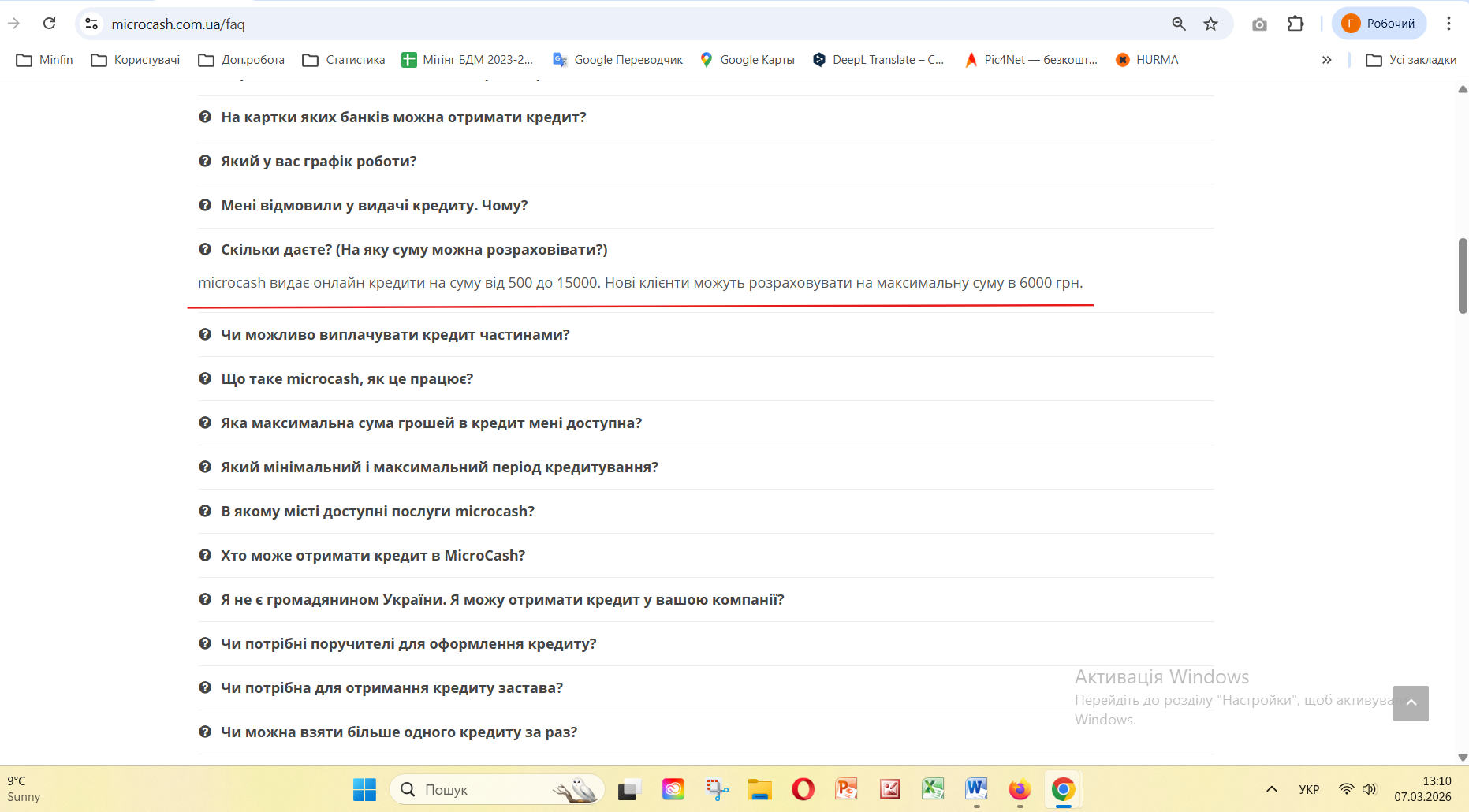
Task: Expand 'Чи потрібна для отримання кредиту застава?'
Action: coord(706,688)
